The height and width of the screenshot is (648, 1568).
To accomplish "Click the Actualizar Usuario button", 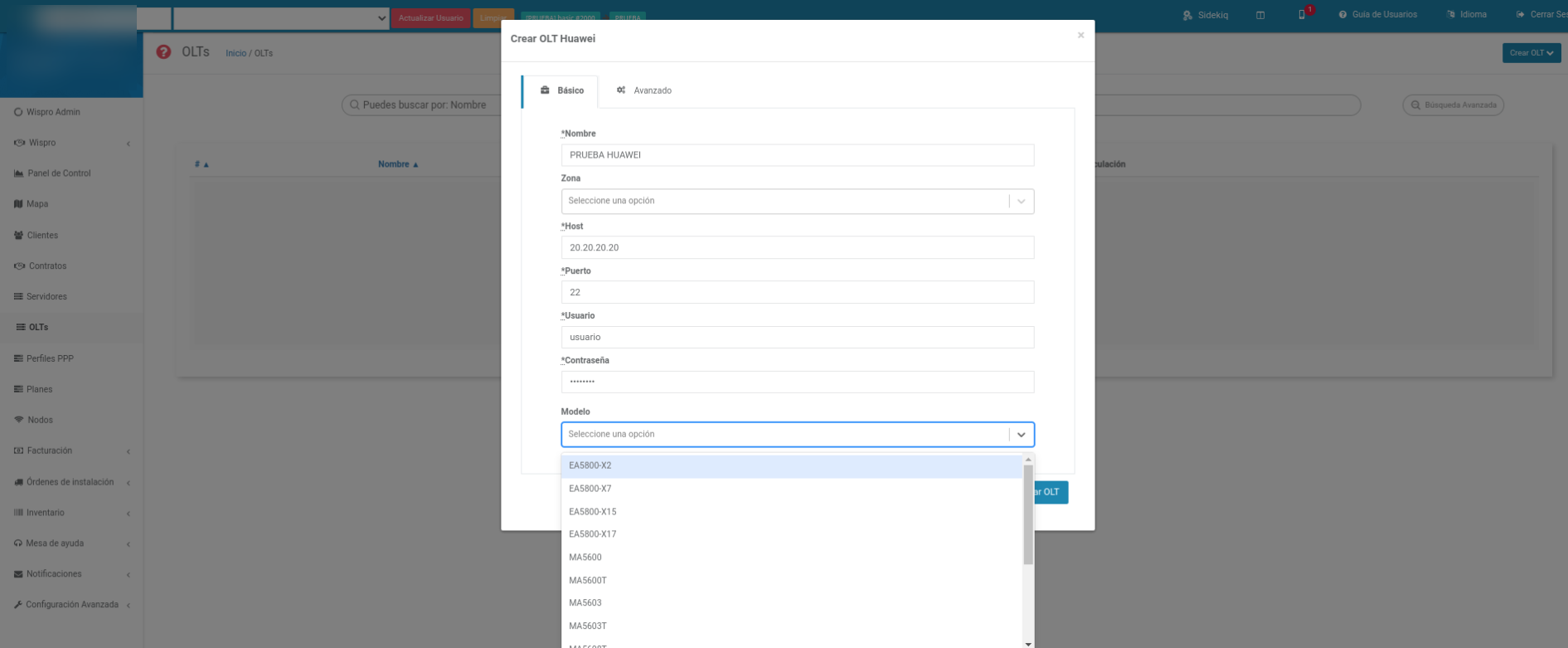I will coord(430,18).
